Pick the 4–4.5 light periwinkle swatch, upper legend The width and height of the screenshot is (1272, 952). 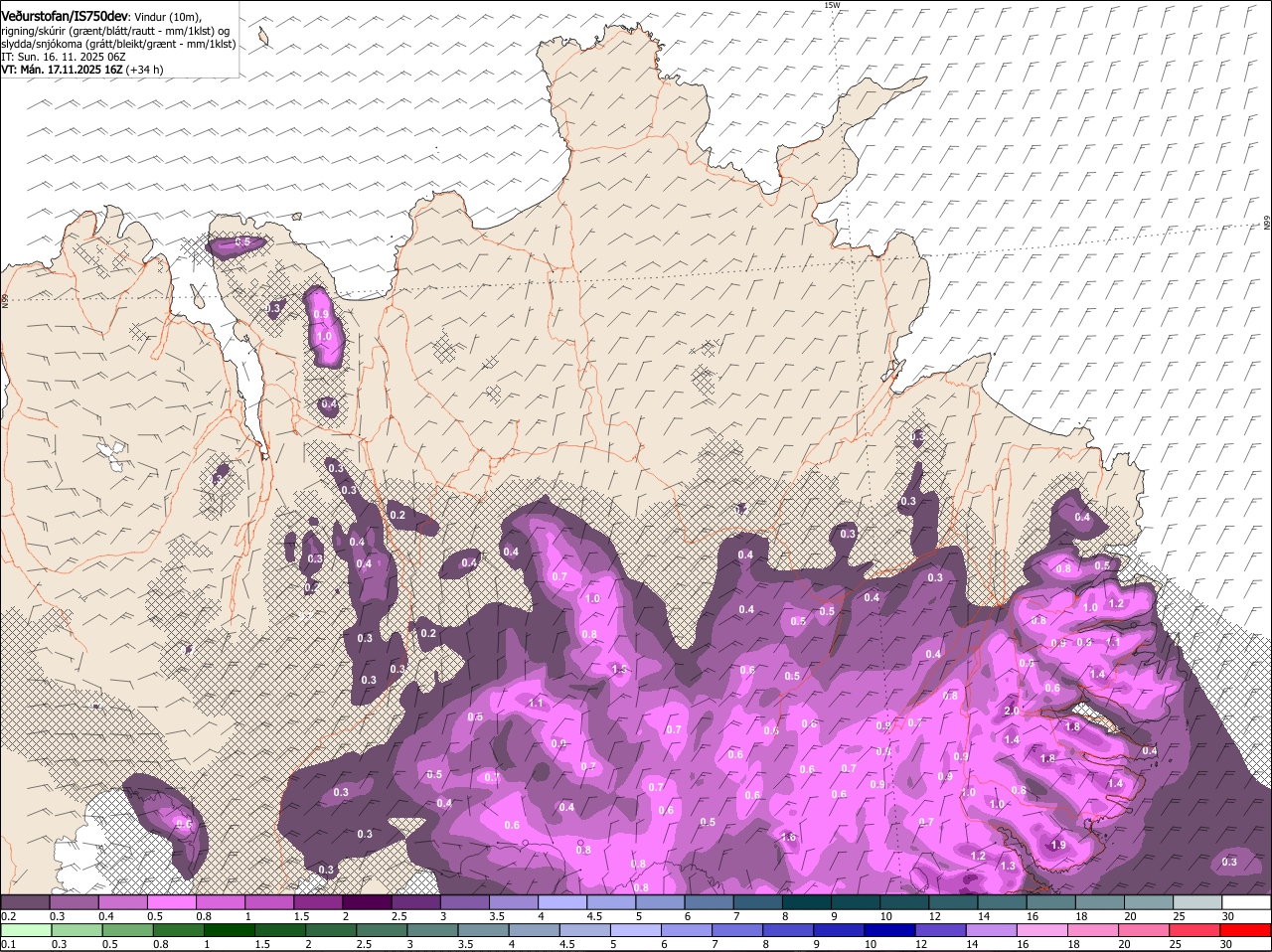[562, 901]
